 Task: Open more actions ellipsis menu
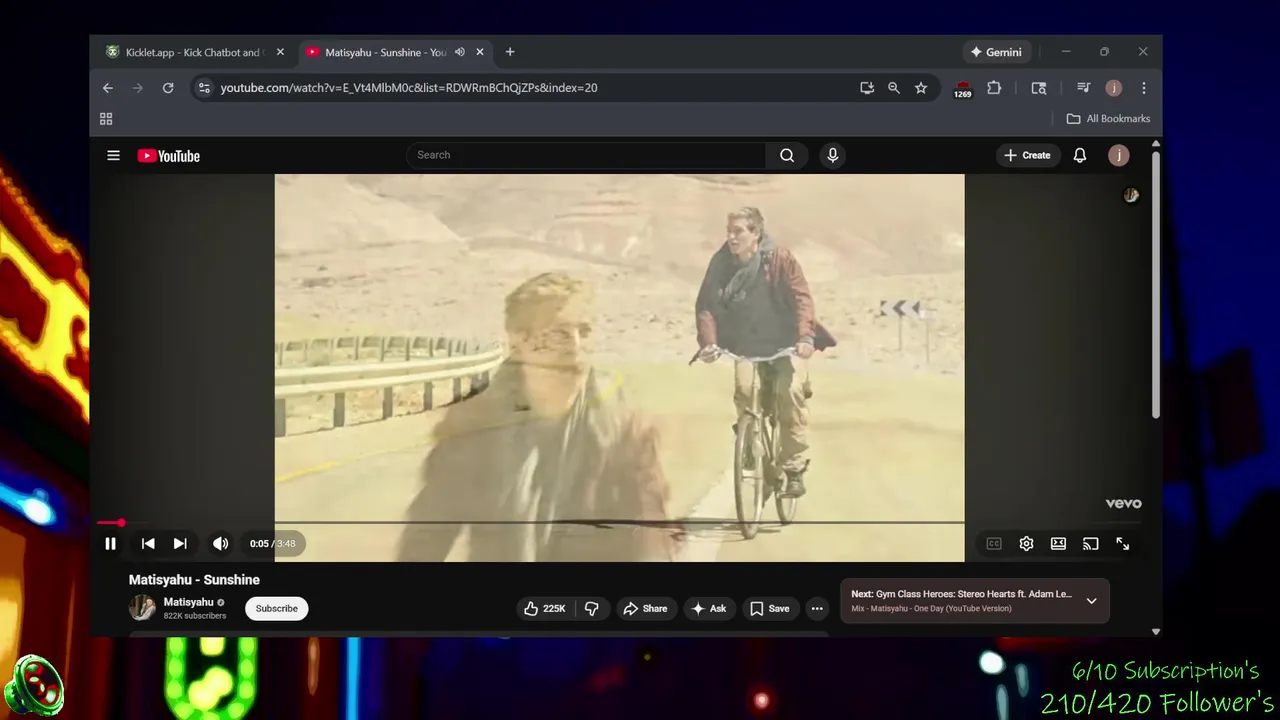pyautogui.click(x=817, y=608)
